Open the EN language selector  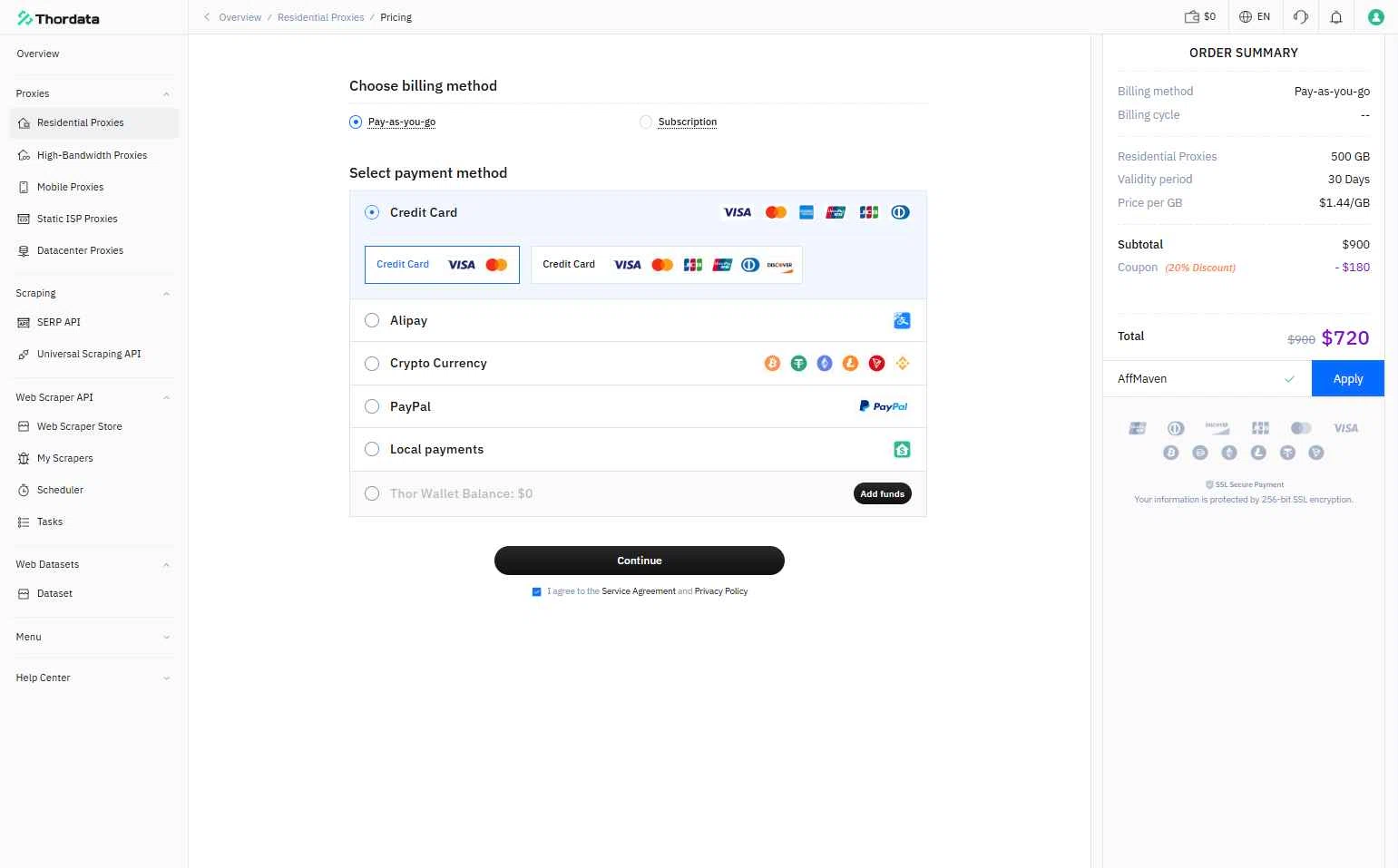pos(1255,17)
